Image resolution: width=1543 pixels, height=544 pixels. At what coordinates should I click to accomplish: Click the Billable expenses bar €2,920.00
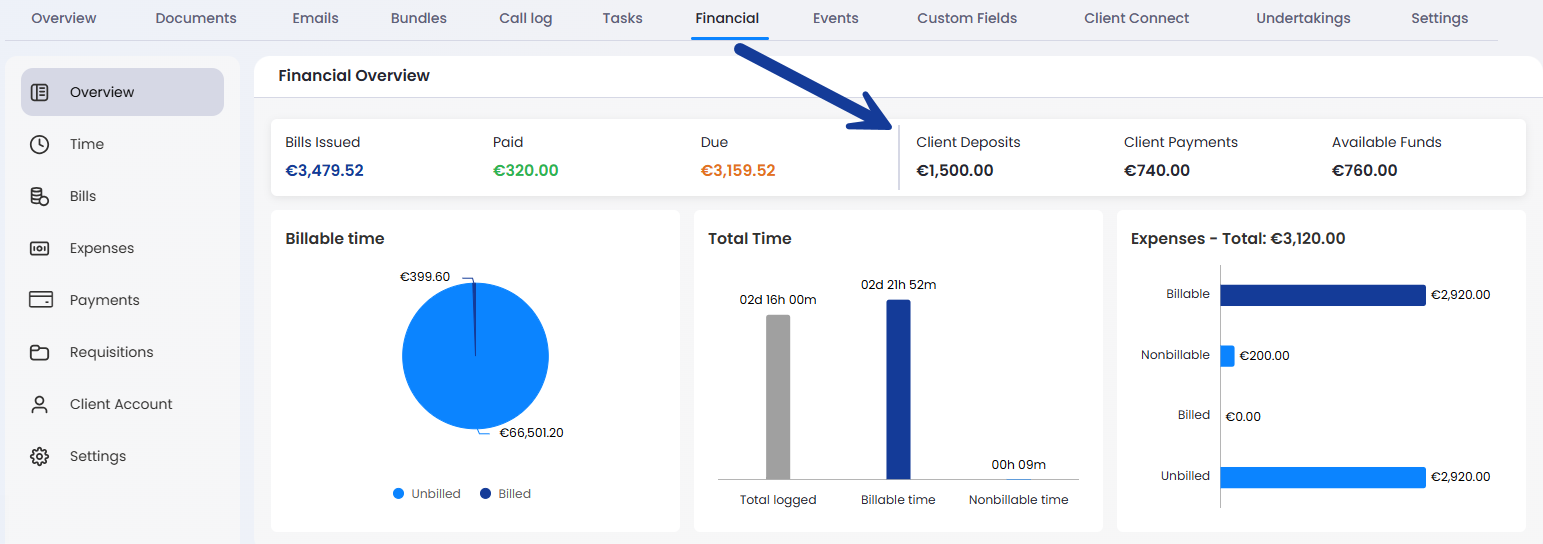click(1323, 295)
